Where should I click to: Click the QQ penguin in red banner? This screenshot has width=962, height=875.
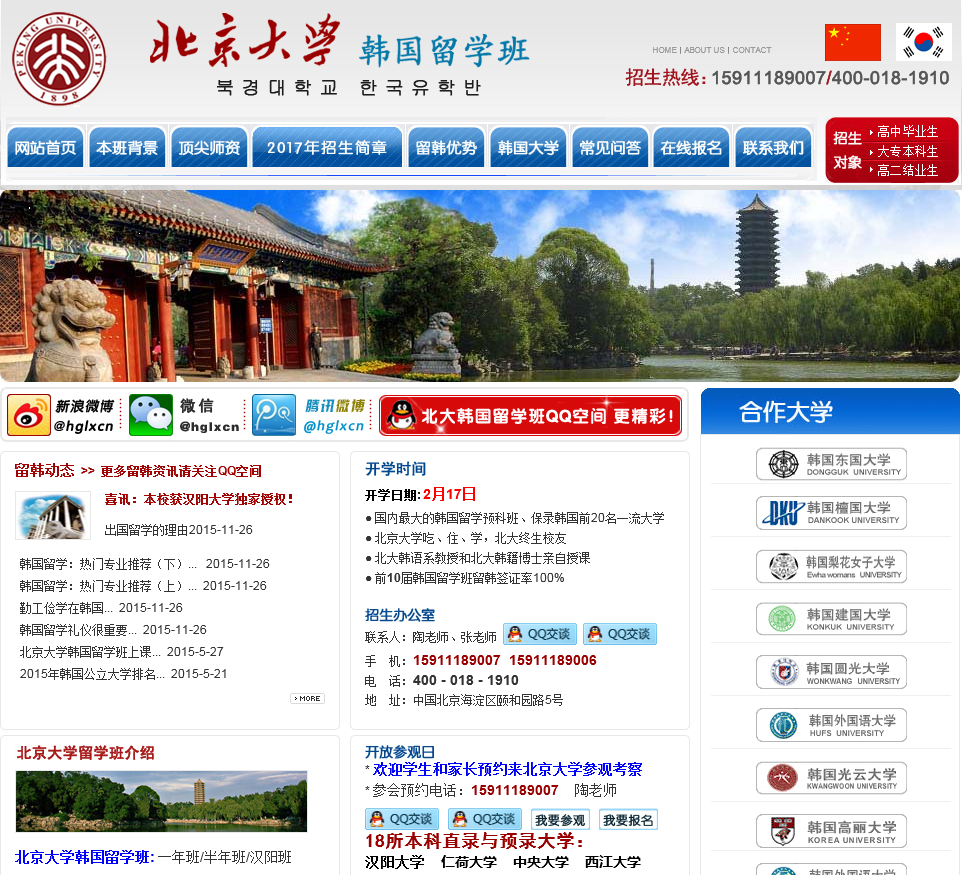tap(402, 416)
